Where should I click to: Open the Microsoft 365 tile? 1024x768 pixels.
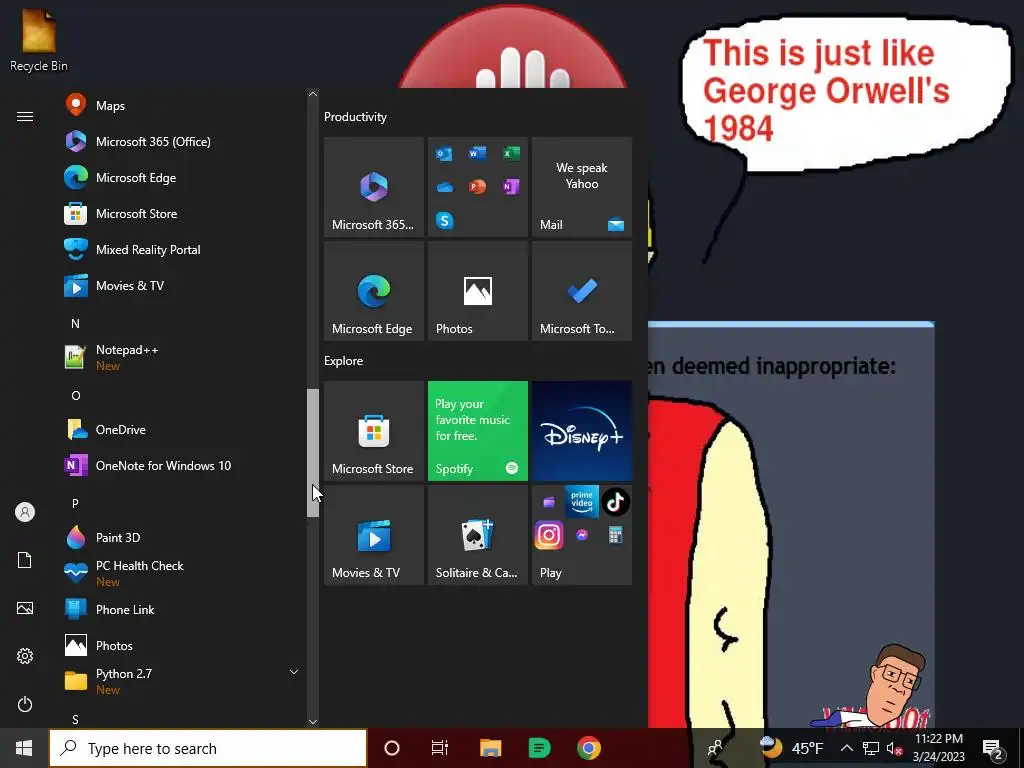coord(374,187)
